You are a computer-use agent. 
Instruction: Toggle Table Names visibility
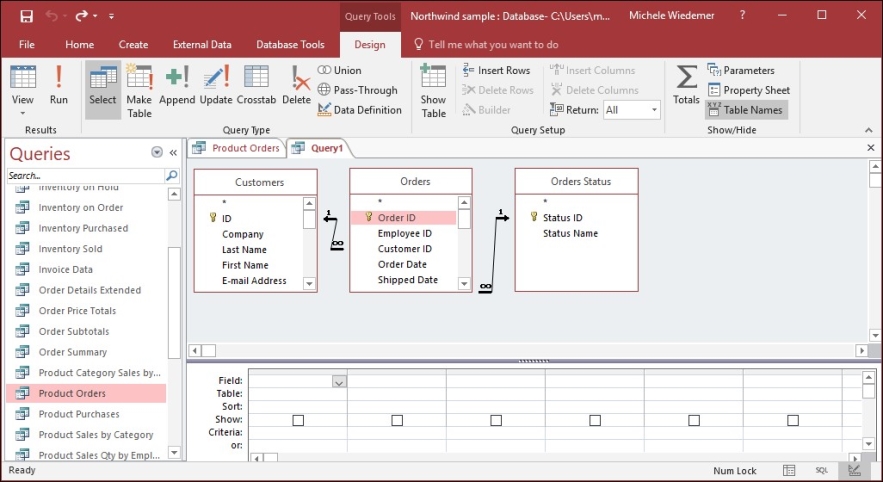(x=746, y=110)
